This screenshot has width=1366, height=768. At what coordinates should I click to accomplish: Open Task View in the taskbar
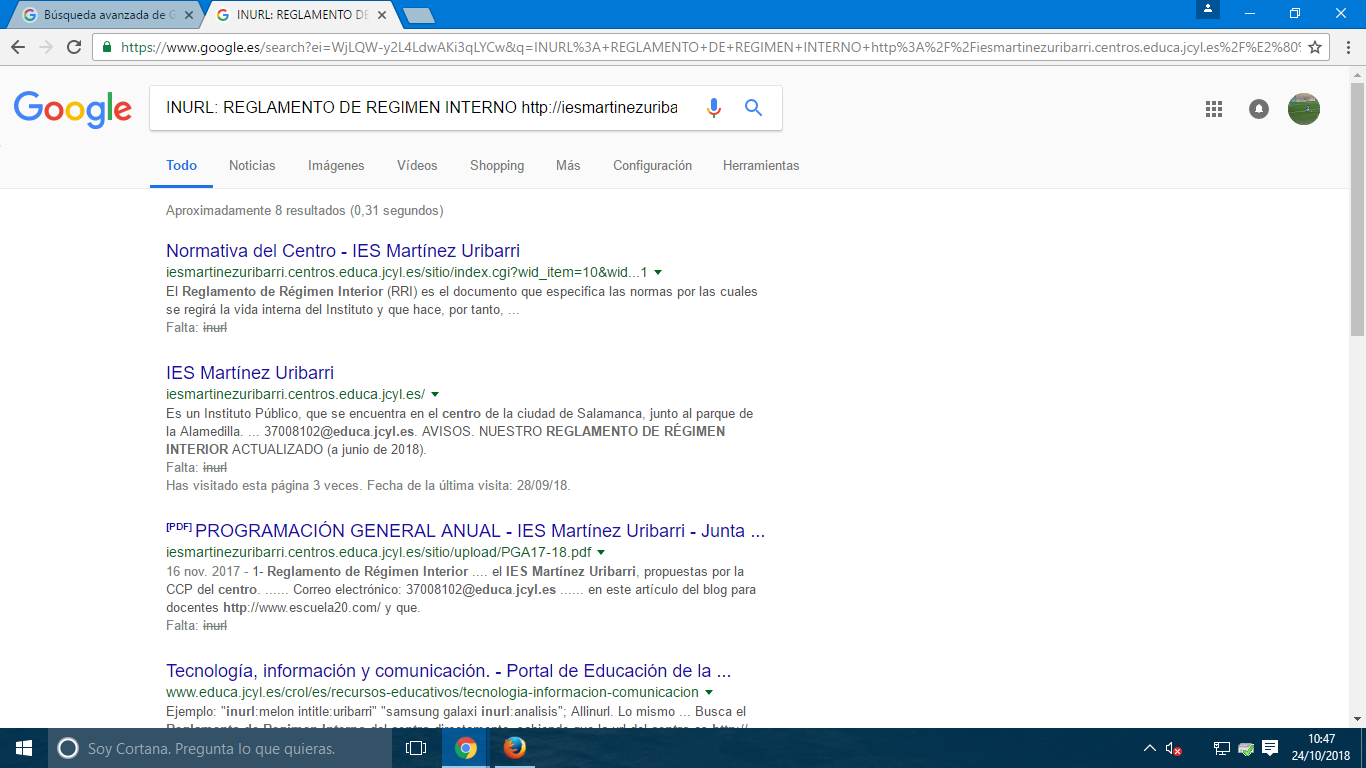416,748
